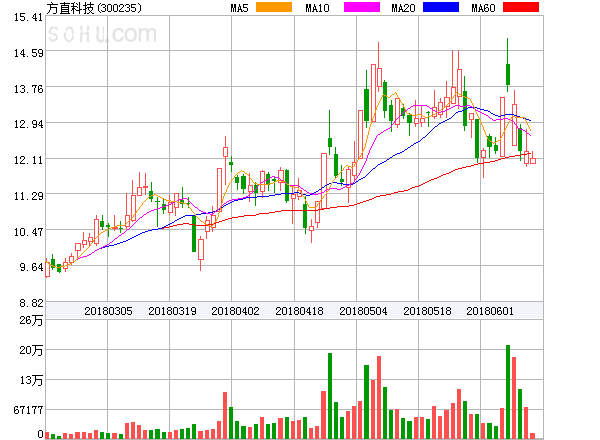The width and height of the screenshot is (600, 440).
Task: Click the blue MA20 legend swatch
Action: pyautogui.click(x=441, y=7)
